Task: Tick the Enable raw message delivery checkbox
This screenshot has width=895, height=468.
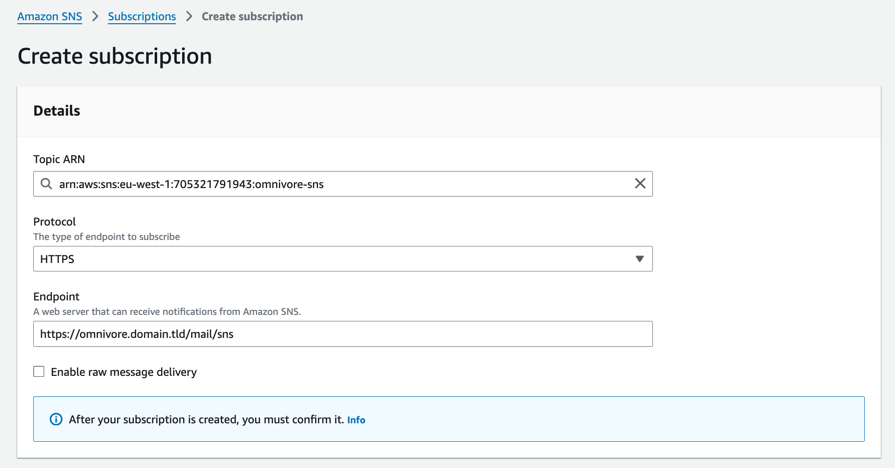Action: click(x=39, y=372)
